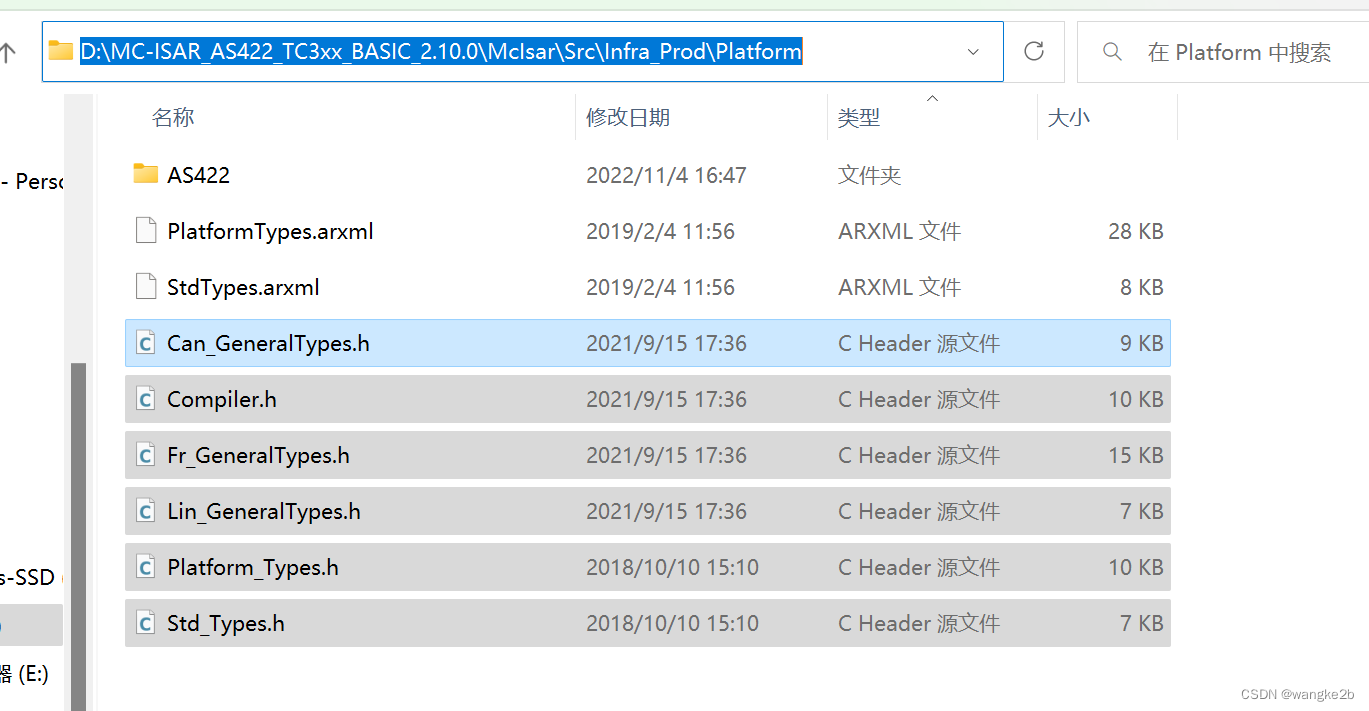Sort by 类型 column header

pos(859,117)
